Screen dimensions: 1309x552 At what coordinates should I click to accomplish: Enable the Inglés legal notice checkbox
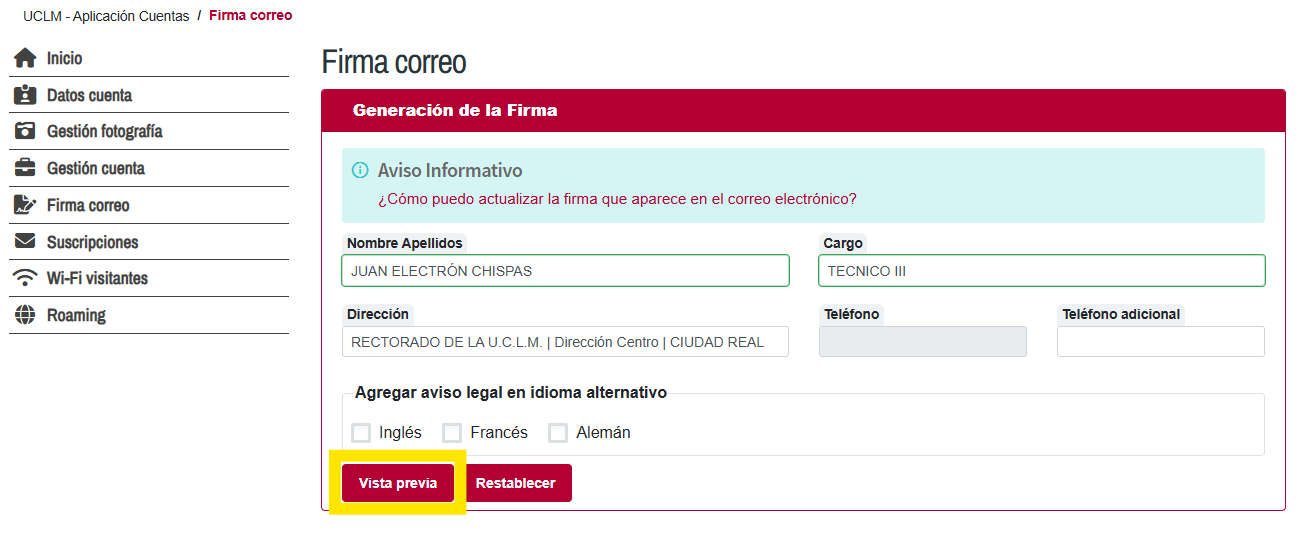pos(361,433)
